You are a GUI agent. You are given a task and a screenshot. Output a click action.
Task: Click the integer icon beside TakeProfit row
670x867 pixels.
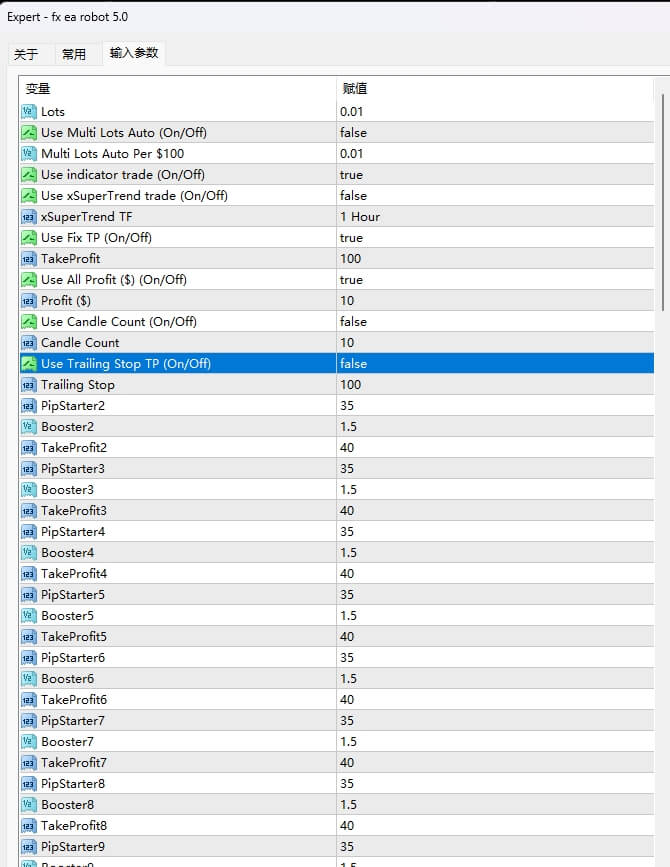[29, 259]
